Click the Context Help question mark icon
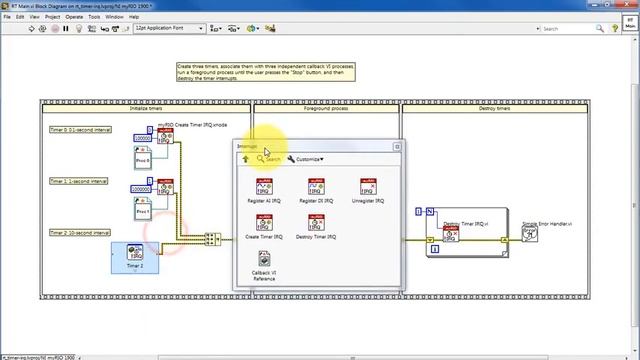The width and height of the screenshot is (640, 360). (x=615, y=28)
